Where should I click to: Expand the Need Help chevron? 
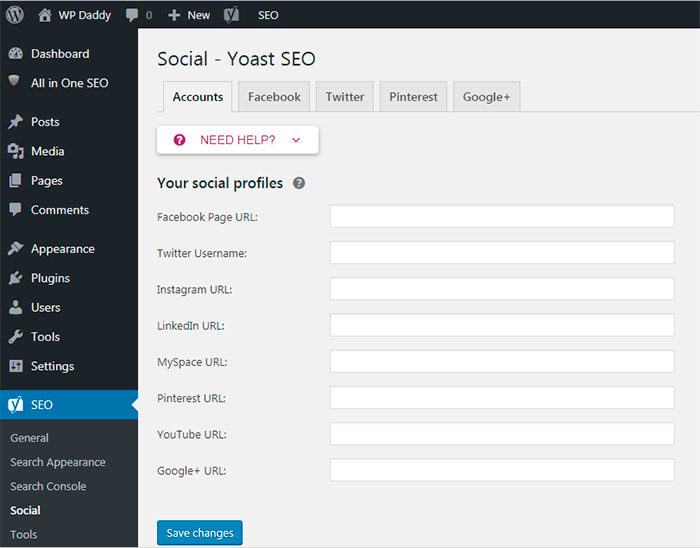pos(296,140)
